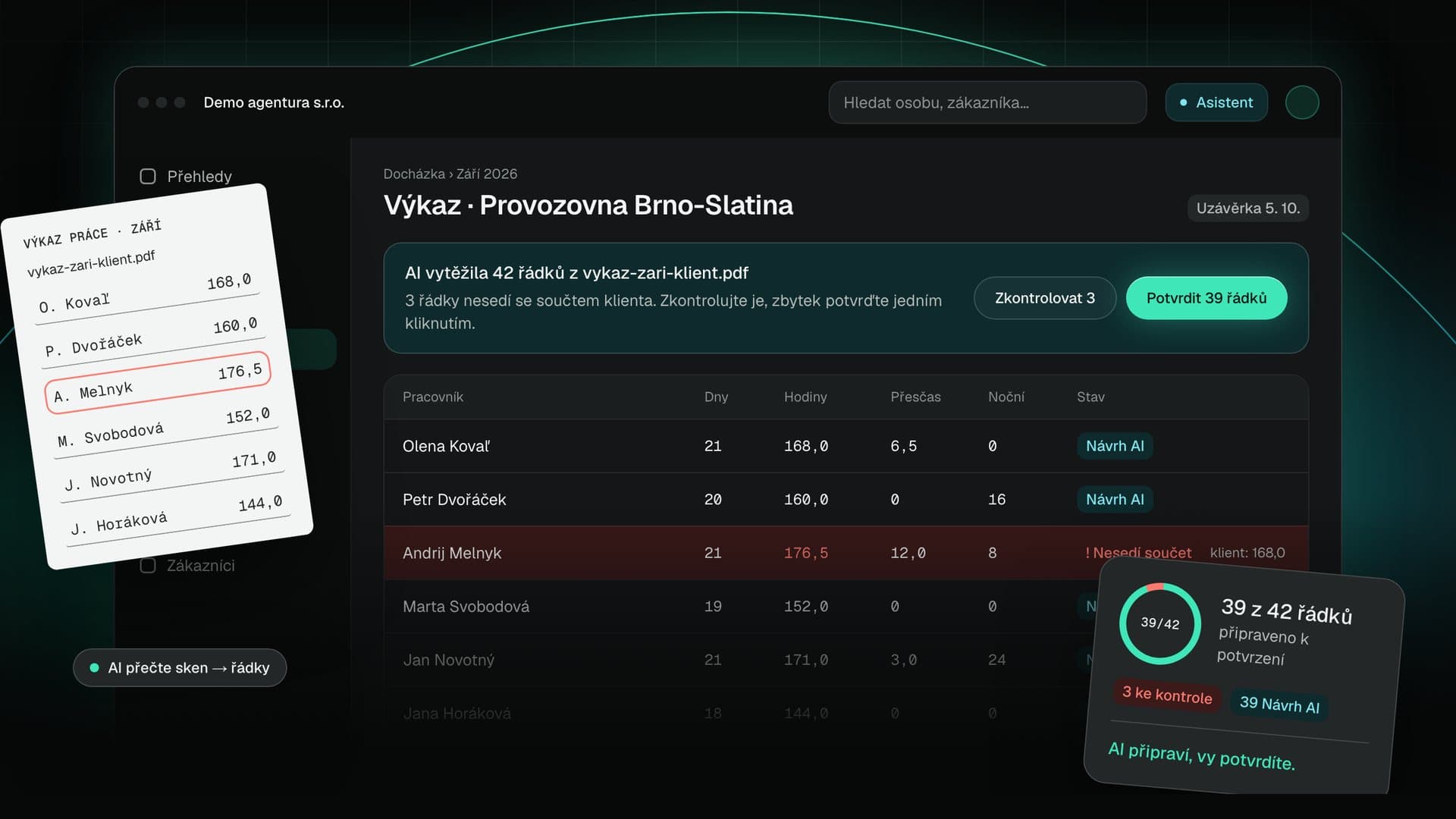Click the Zákazníci sidebar icon
Screen dimensions: 1456x819
coord(148,566)
